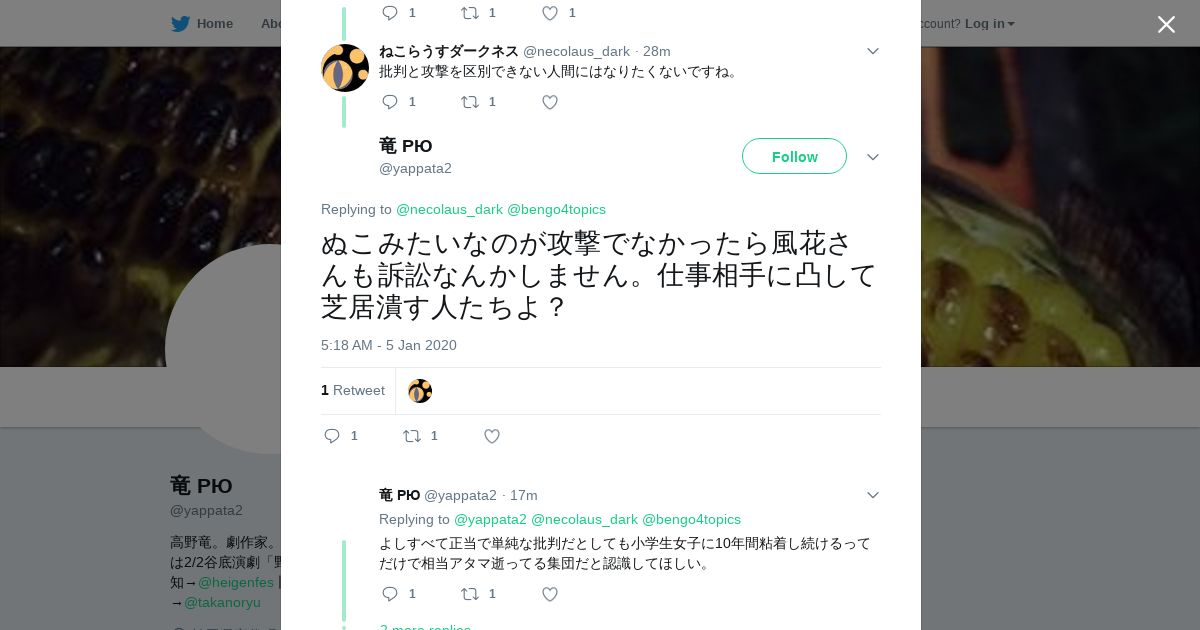The height and width of the screenshot is (630, 1200).
Task: Open @bengo4topics mention in Replying to line
Action: point(556,209)
